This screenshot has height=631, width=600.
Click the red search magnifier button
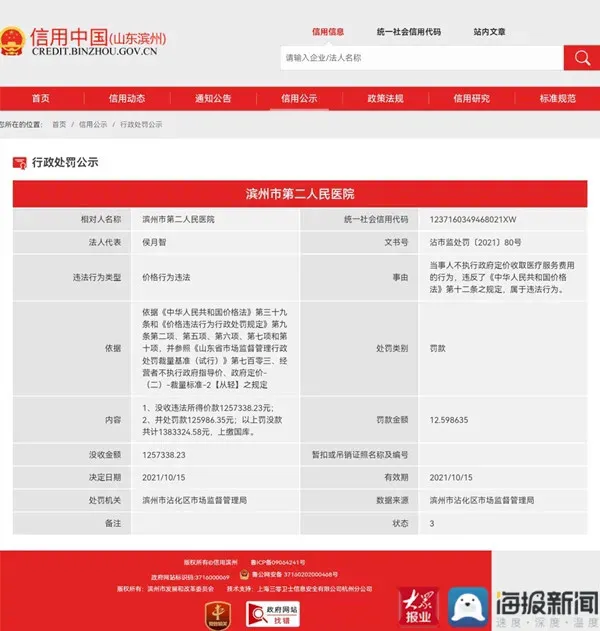[x=581, y=58]
